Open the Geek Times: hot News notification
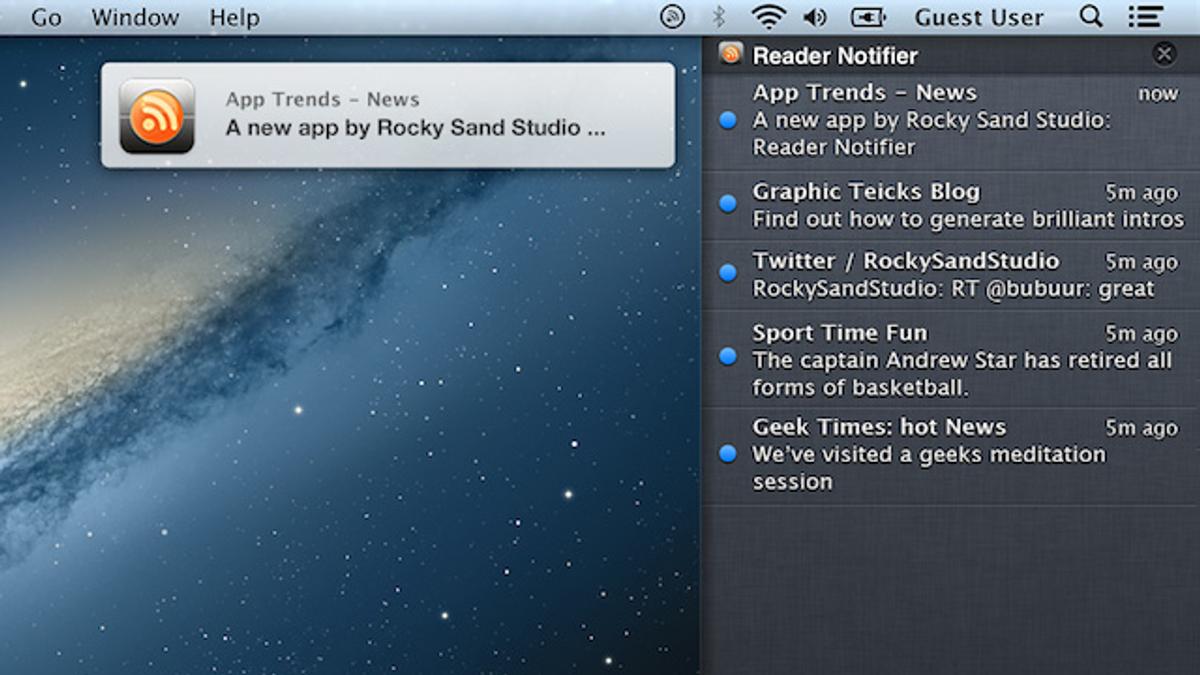Viewport: 1200px width, 675px height. pyautogui.click(x=950, y=455)
